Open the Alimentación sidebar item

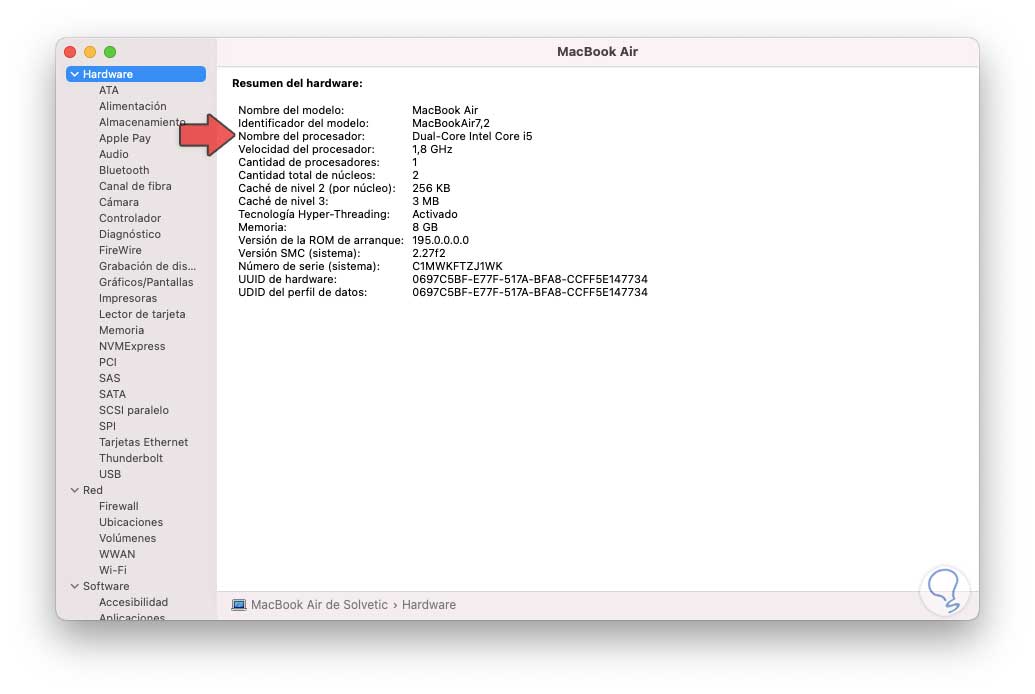pos(133,106)
